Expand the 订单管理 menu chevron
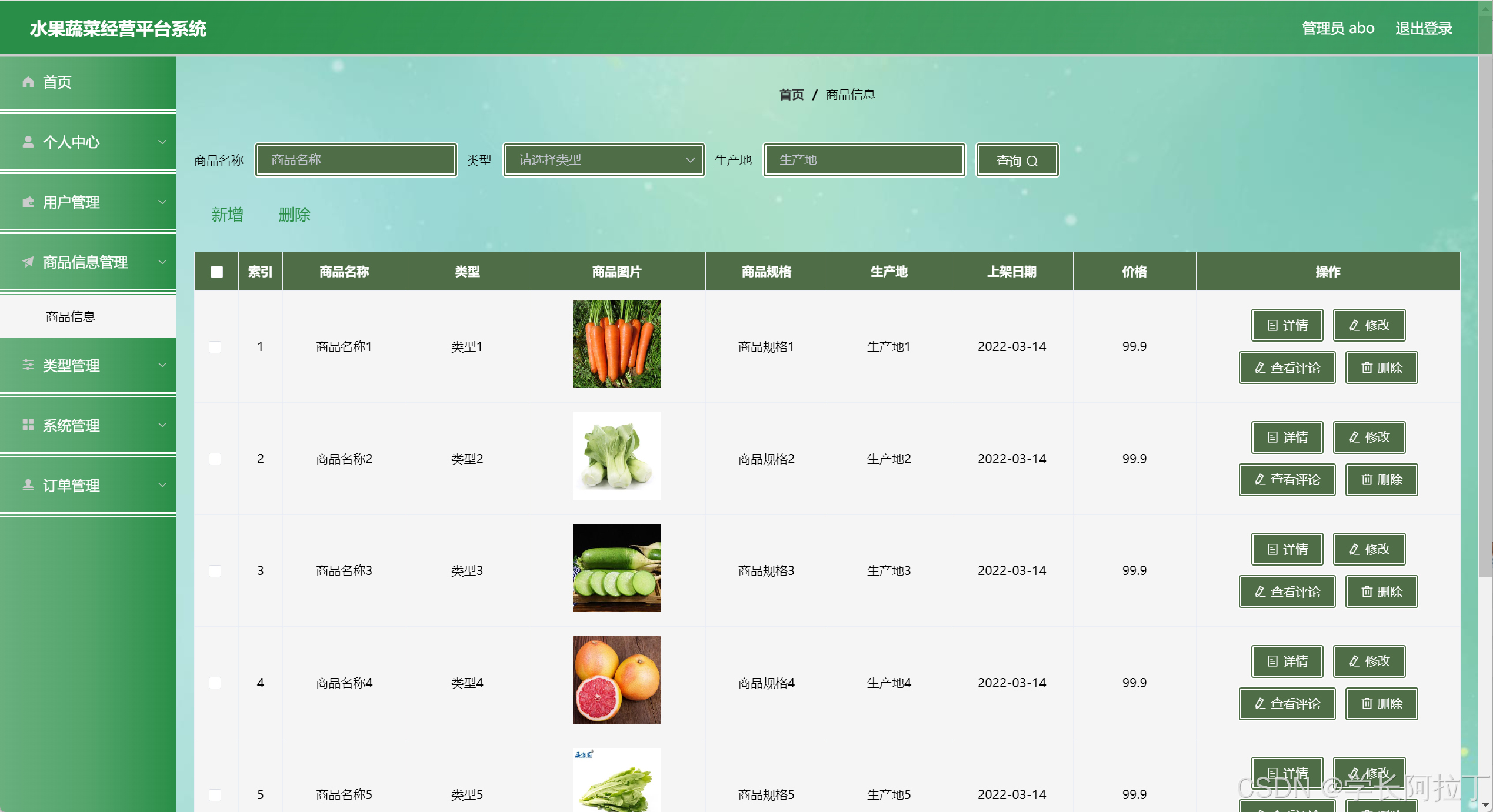Screen dimensions: 1493x812 click(162, 485)
